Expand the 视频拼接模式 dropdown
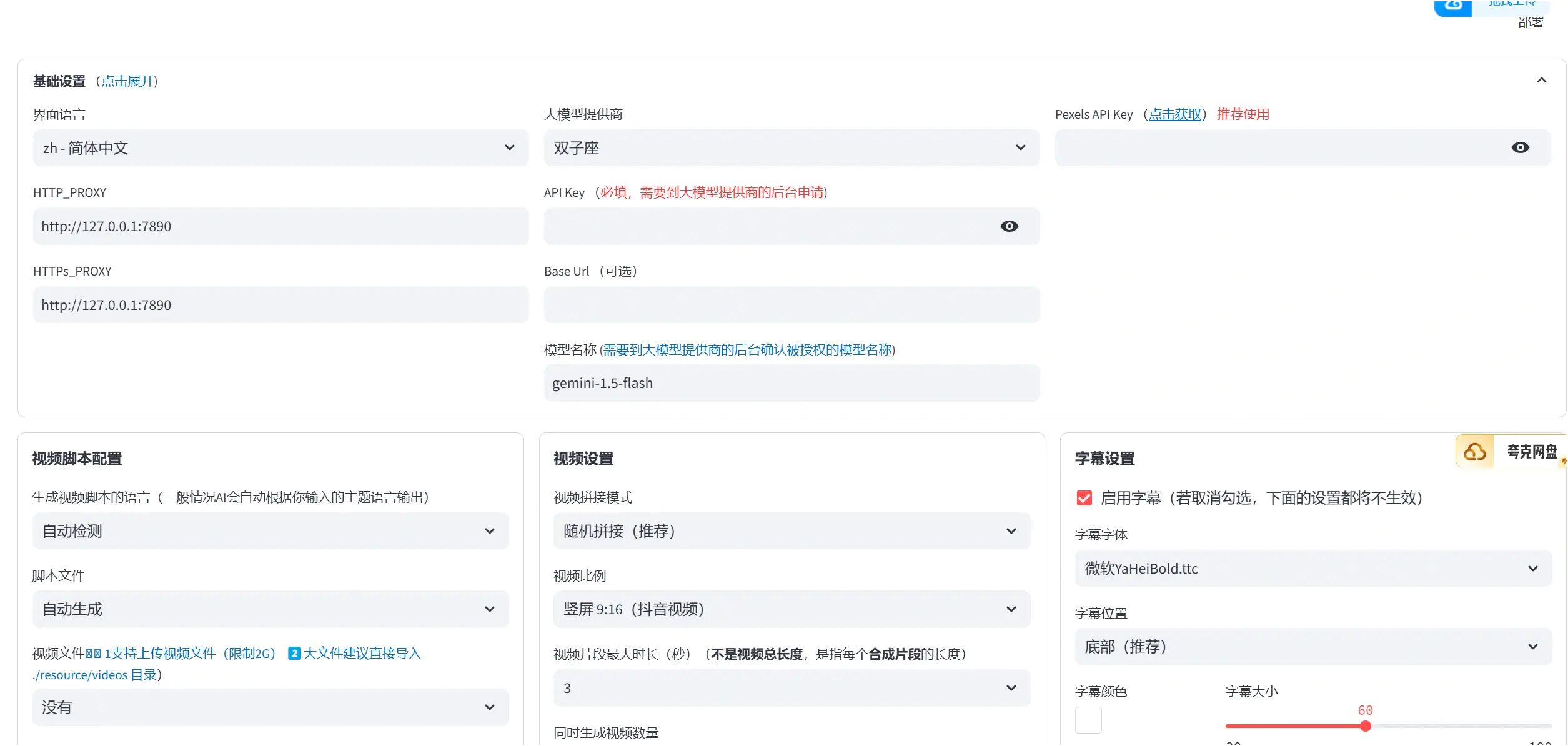 pyautogui.click(x=1011, y=531)
